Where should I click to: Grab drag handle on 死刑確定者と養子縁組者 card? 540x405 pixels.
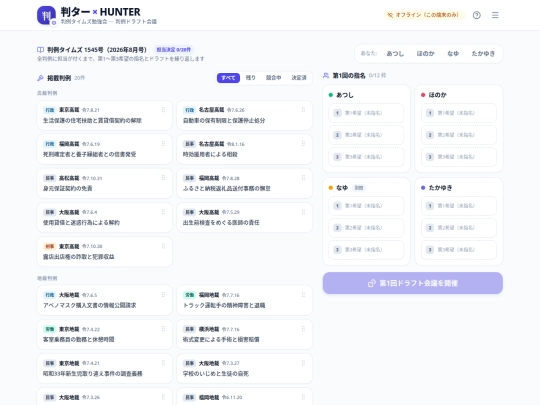coord(163,144)
